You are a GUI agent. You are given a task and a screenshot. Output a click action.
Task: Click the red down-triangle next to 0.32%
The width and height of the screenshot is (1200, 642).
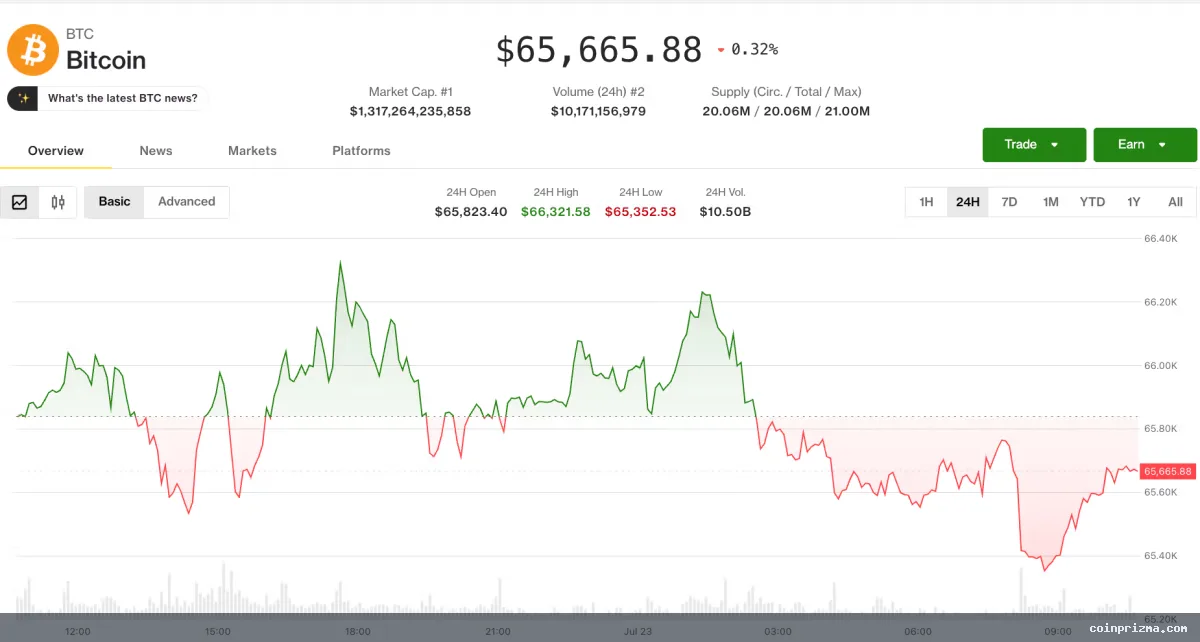[721, 50]
